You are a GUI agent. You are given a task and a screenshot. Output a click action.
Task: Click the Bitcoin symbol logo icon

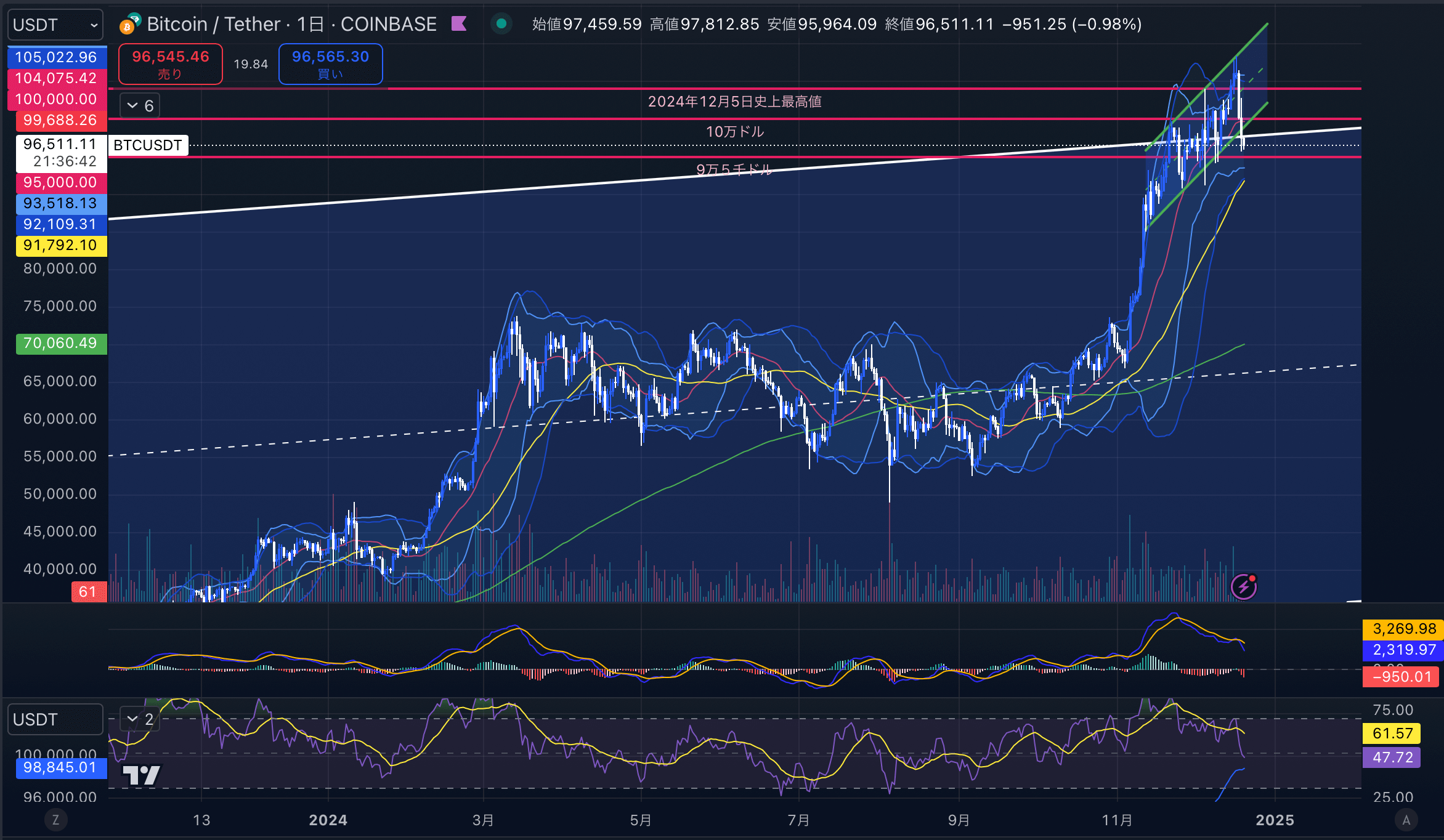(x=130, y=23)
